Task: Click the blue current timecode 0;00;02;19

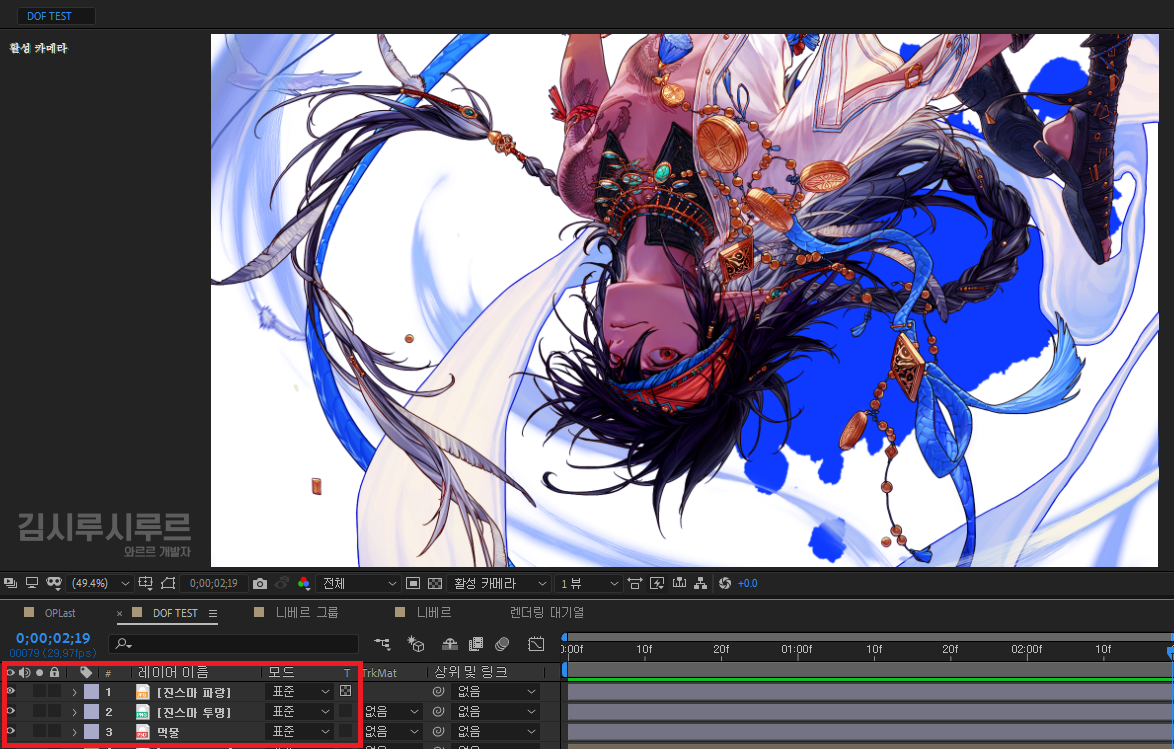Action: 53,638
